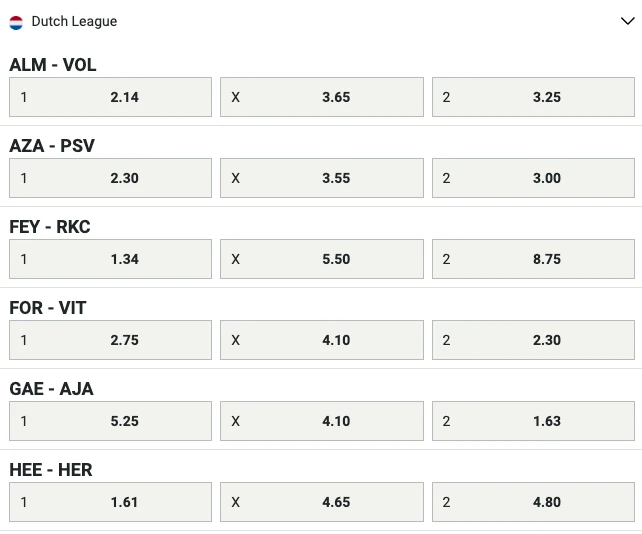Bet on RKC away win at 8.75
The width and height of the screenshot is (642, 534).
(534, 259)
